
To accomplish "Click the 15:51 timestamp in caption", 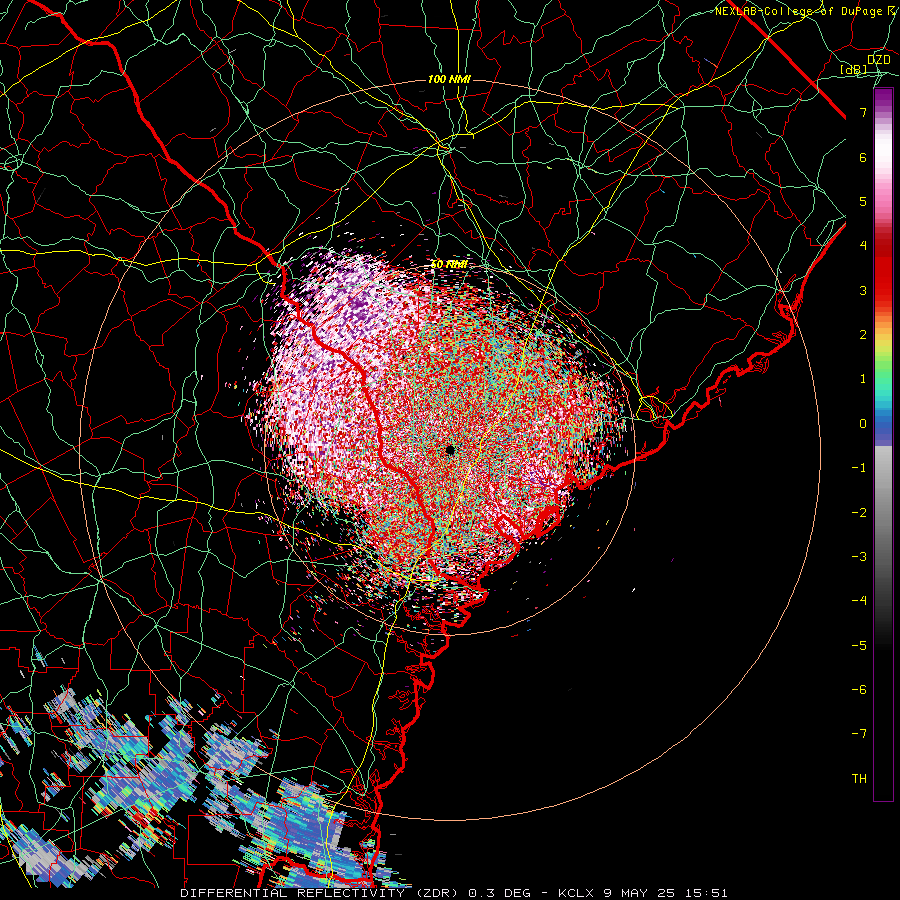I will 709,893.
